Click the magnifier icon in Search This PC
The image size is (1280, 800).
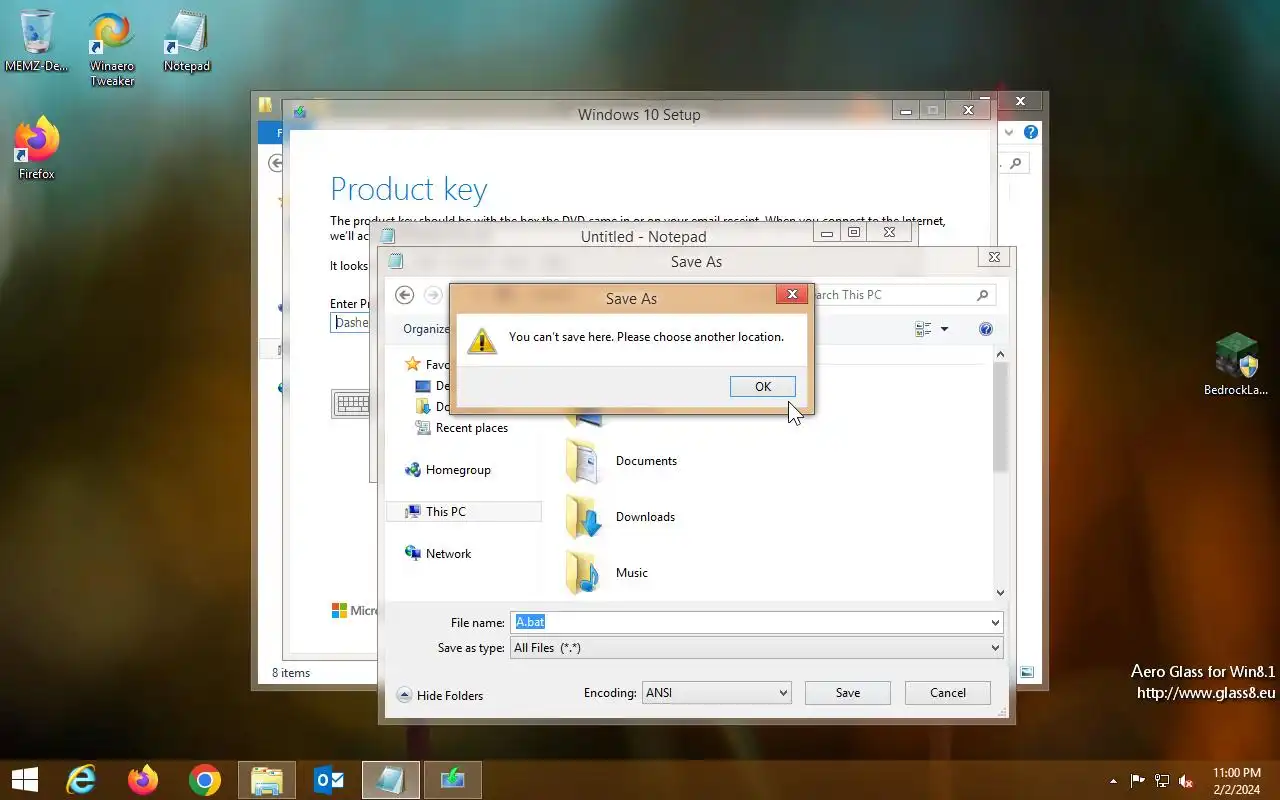[982, 295]
